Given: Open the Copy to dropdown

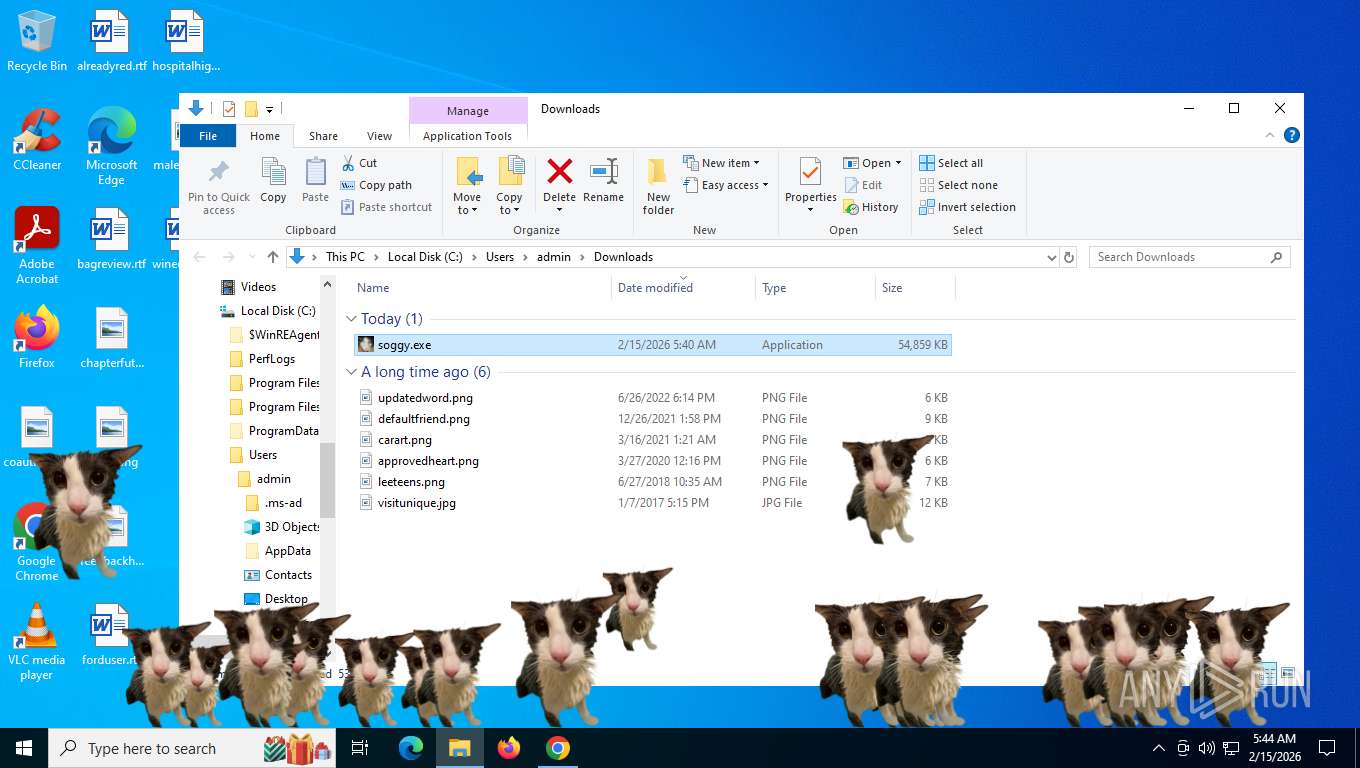Looking at the screenshot, I should [x=509, y=204].
